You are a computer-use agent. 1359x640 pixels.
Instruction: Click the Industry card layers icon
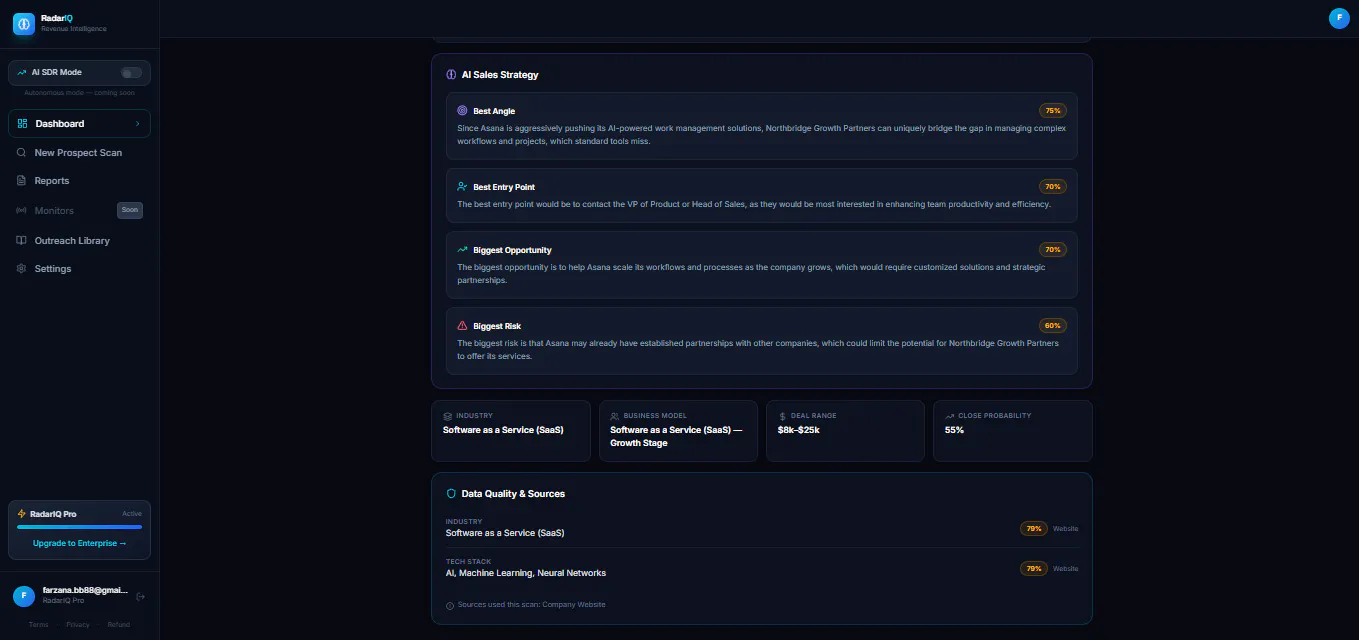click(x=448, y=416)
